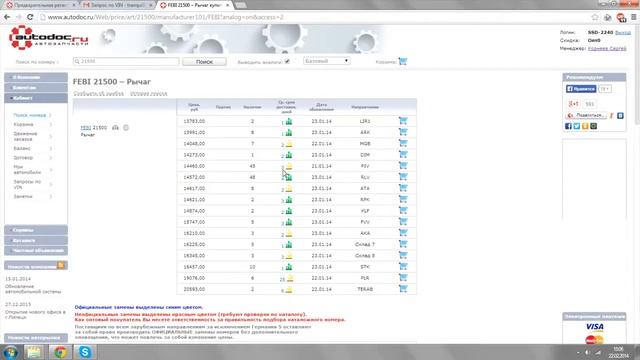Add the 20593,00 TERAB offer to cart
The width and height of the screenshot is (640, 360).
(x=403, y=289)
